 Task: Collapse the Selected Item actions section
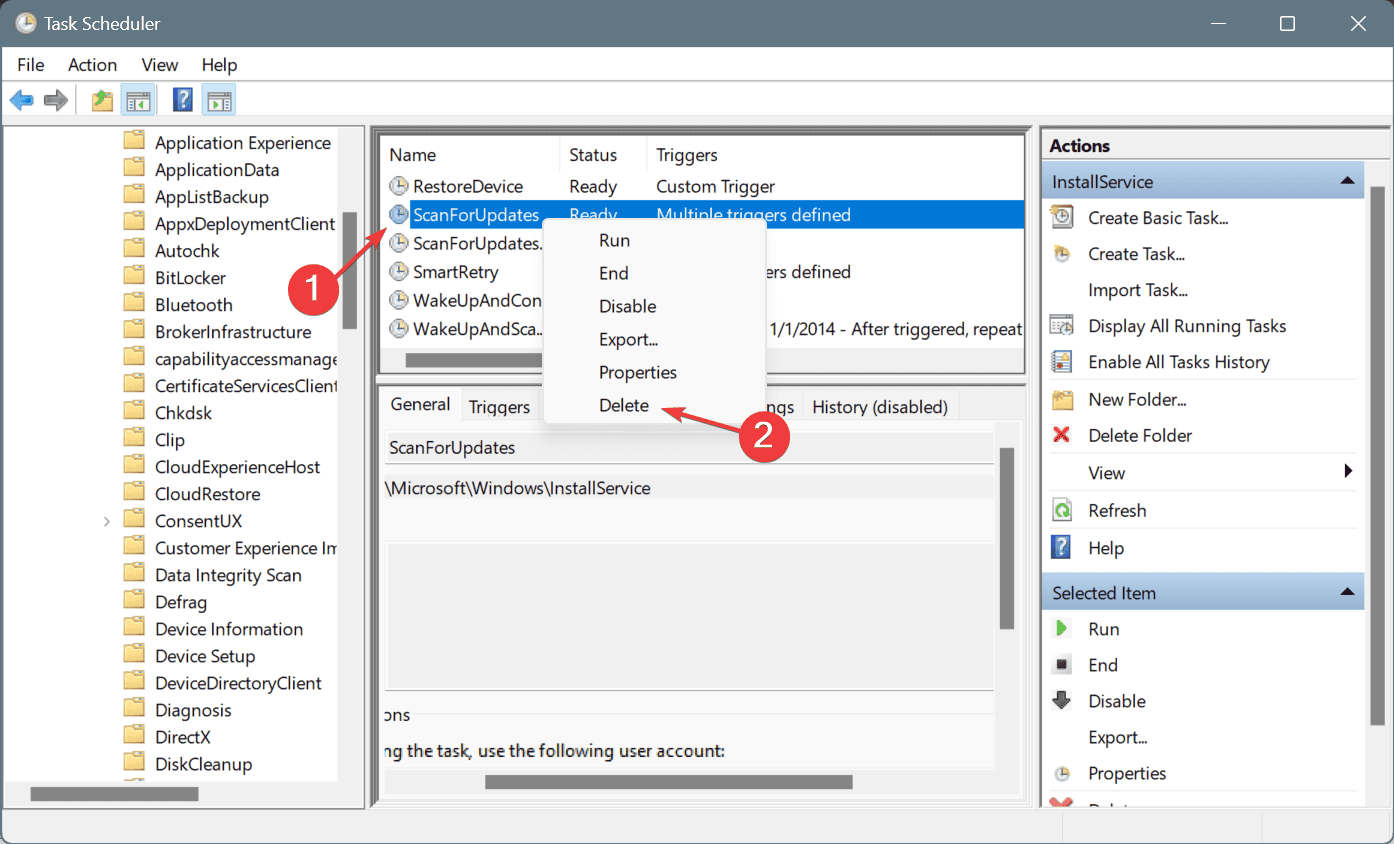point(1348,592)
